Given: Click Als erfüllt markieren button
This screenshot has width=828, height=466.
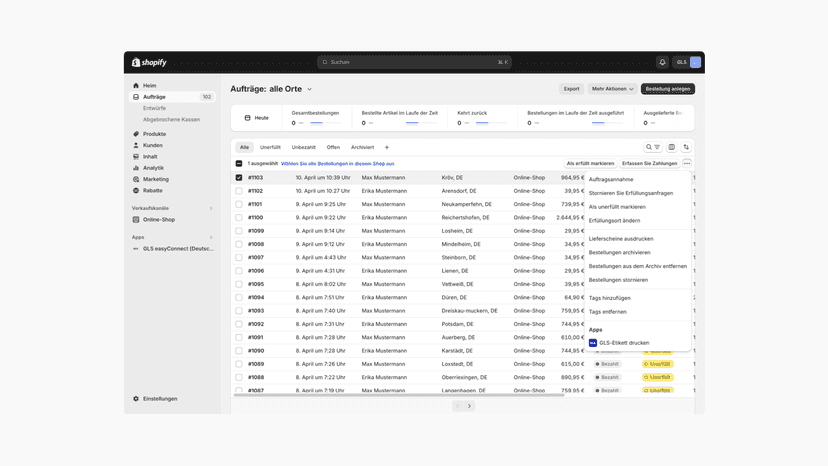Looking at the screenshot, I should click(x=590, y=164).
